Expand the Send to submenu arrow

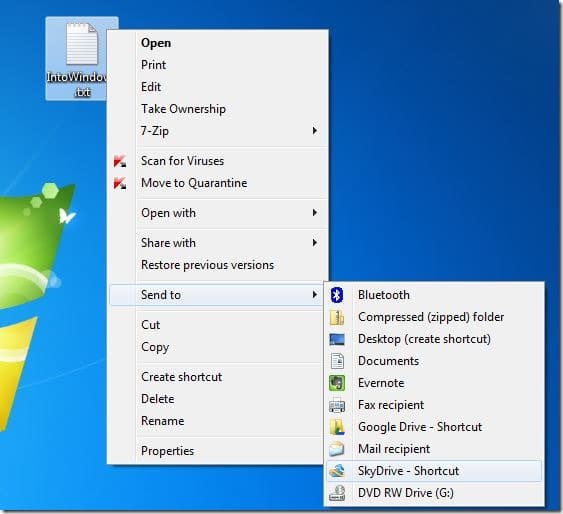[315, 295]
